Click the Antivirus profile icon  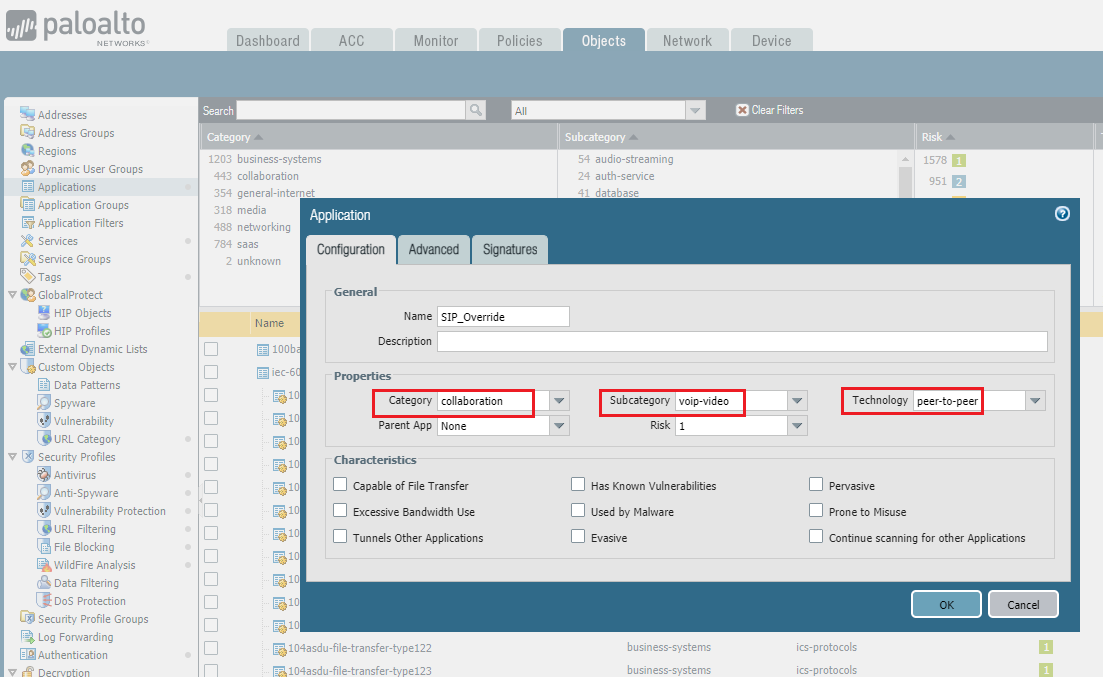[44, 475]
